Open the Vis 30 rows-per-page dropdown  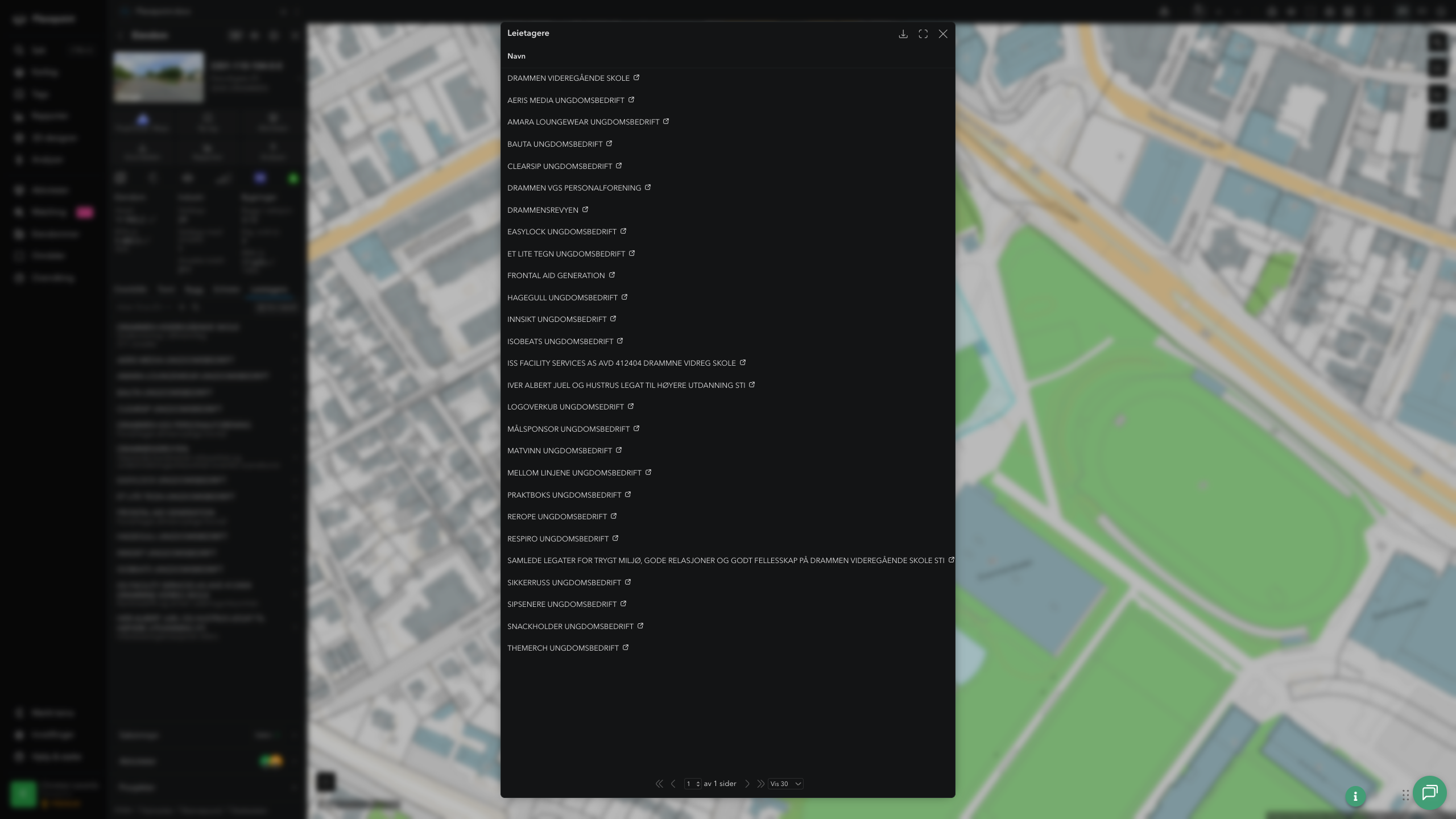coord(785,784)
